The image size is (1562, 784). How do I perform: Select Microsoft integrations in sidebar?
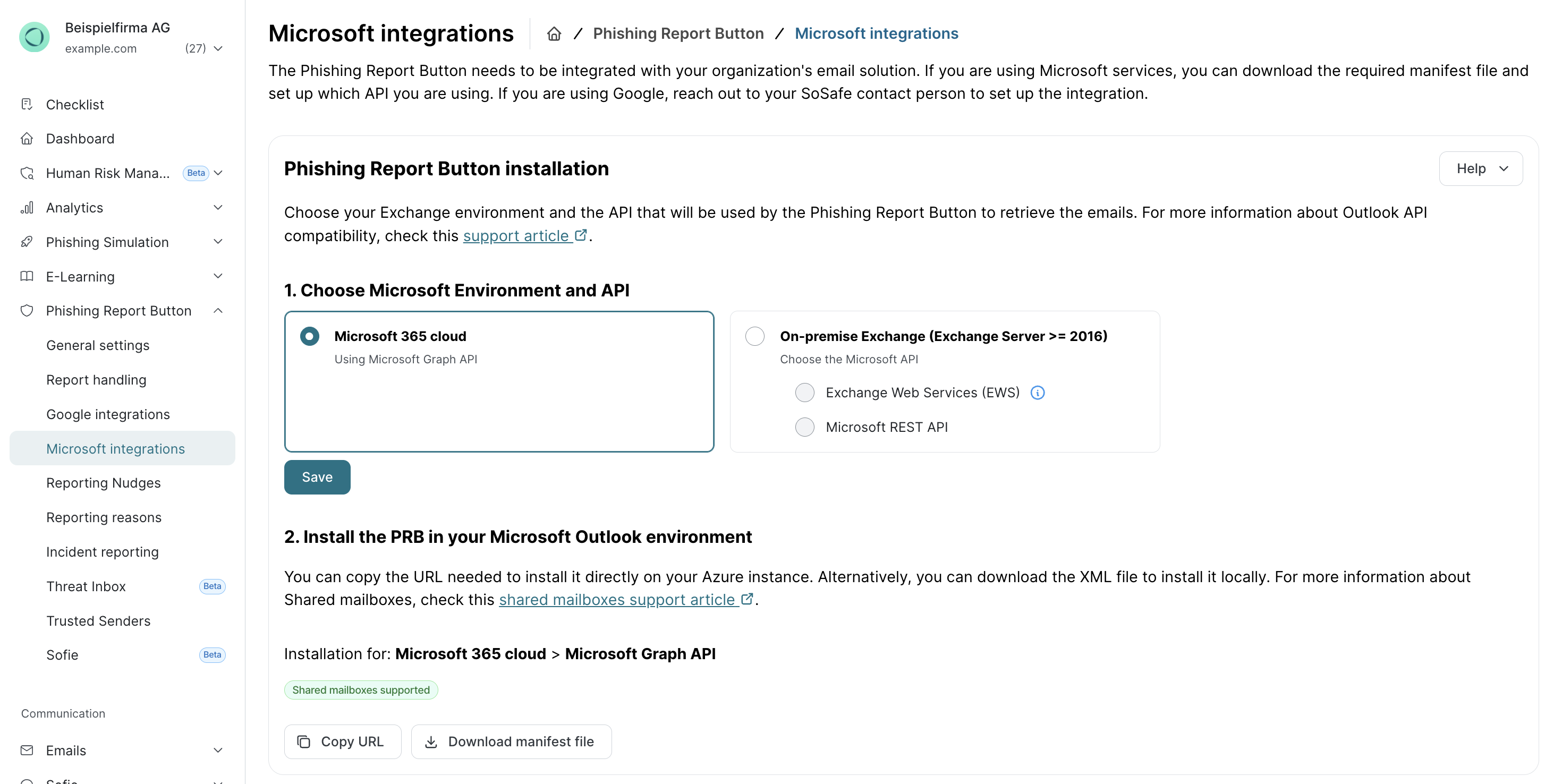point(123,449)
